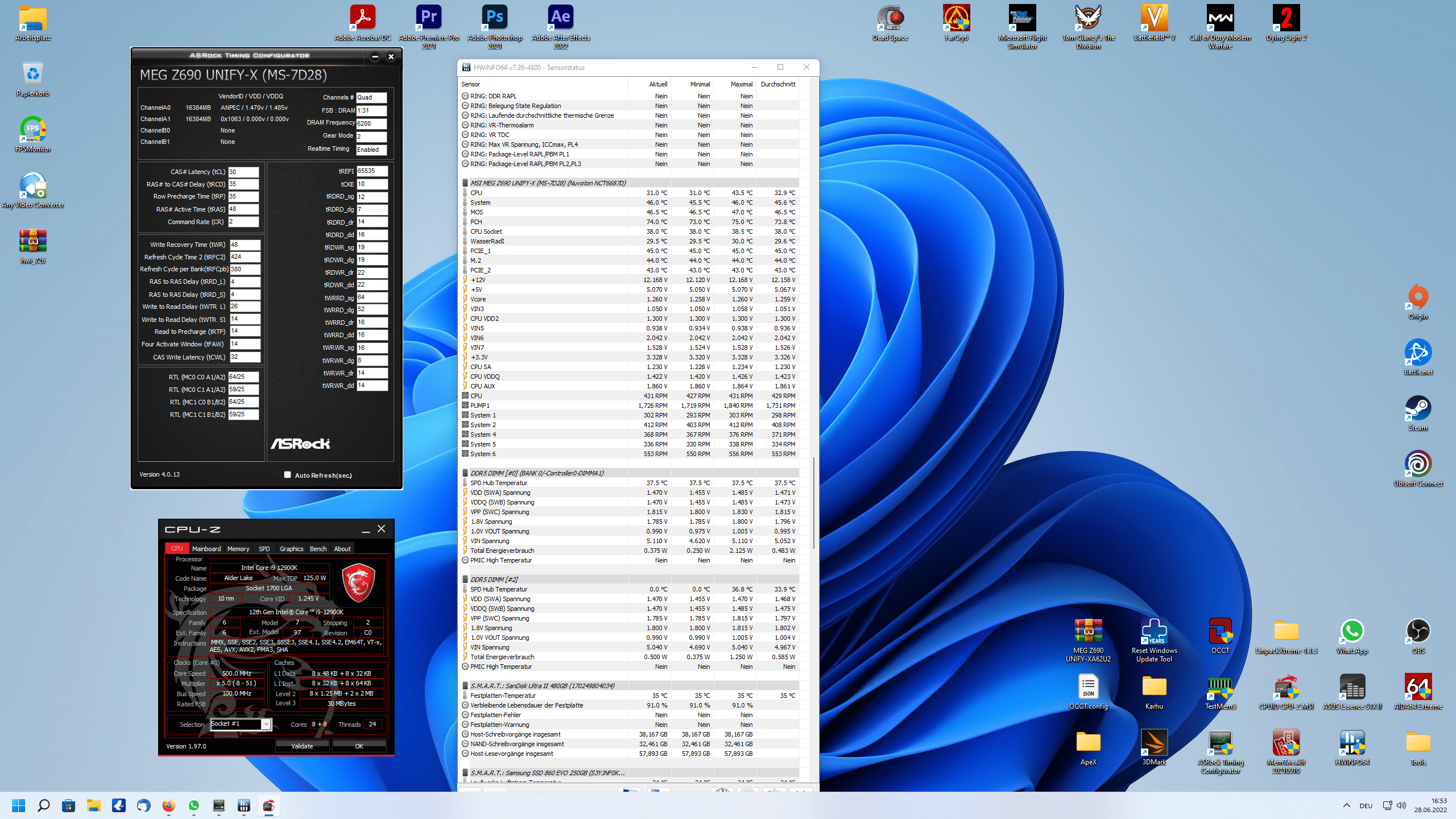Click HWiNFO Sensor column header
This screenshot has width=1456, height=819.
click(x=544, y=84)
